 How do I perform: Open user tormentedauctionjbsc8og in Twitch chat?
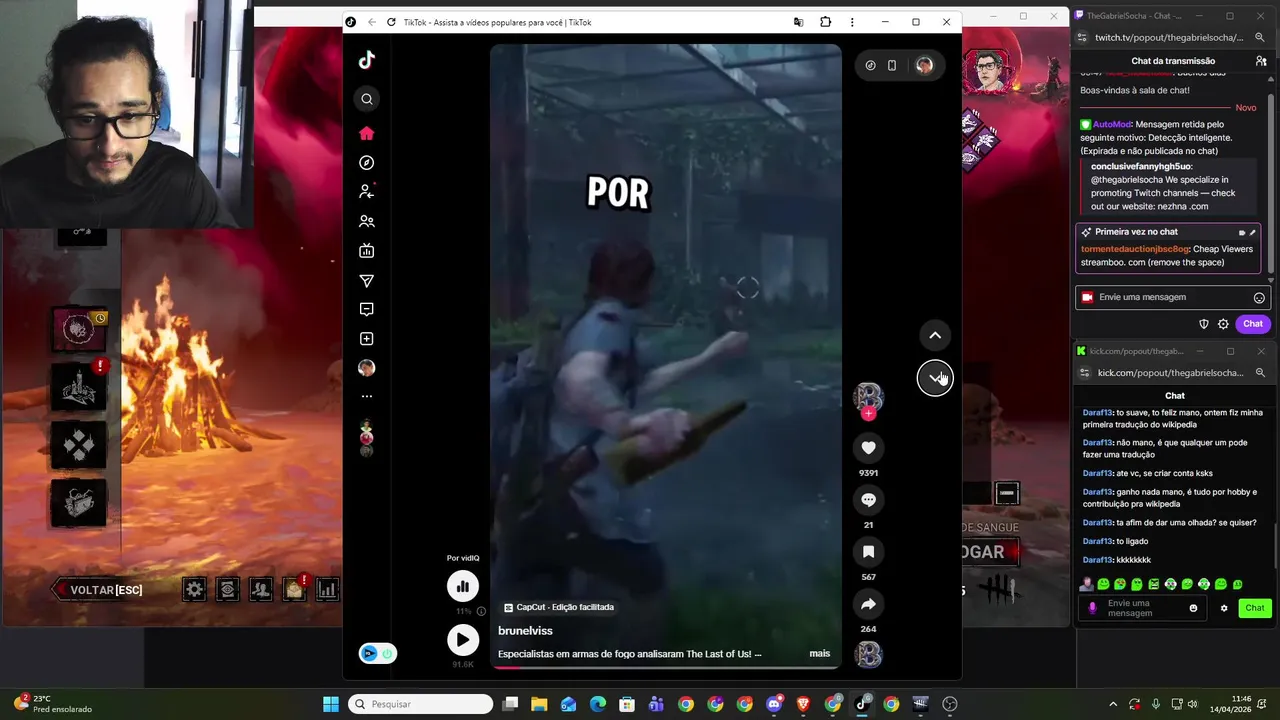click(x=1135, y=249)
